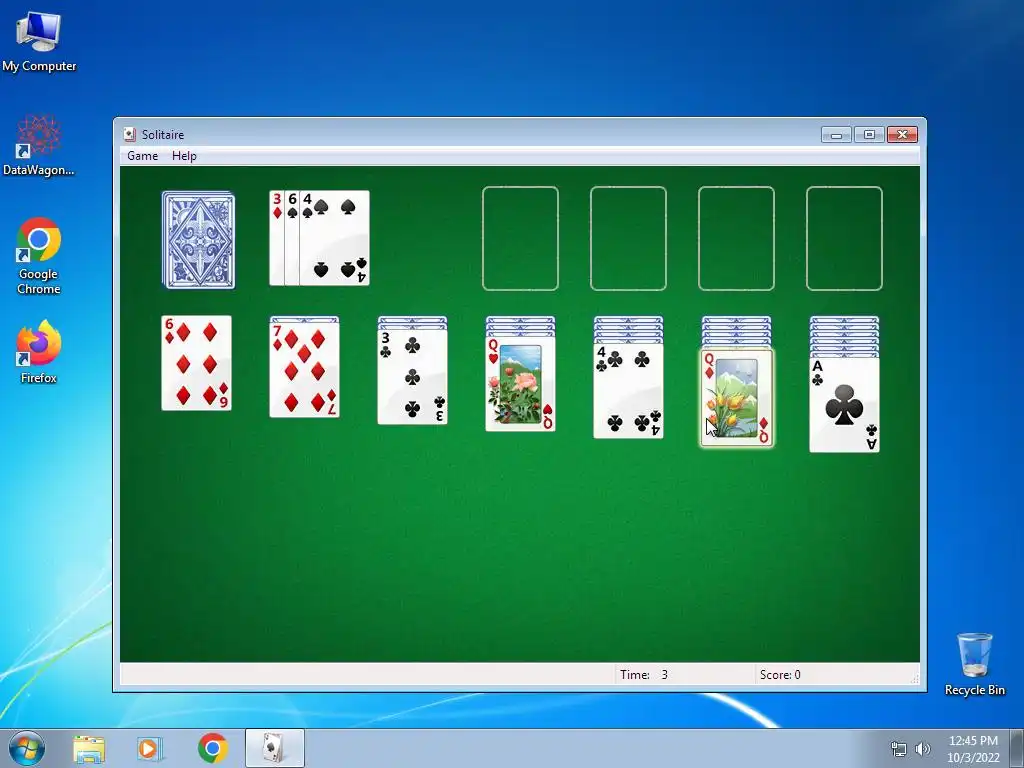
Task: Close the Solitaire window
Action: click(x=902, y=135)
